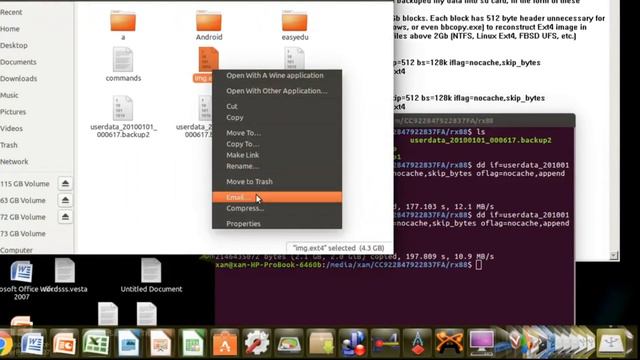Open Videos in the sidebar

11,129
